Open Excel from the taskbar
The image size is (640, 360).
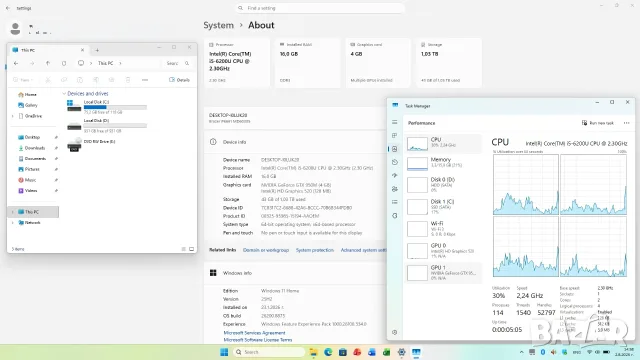click(x=386, y=352)
